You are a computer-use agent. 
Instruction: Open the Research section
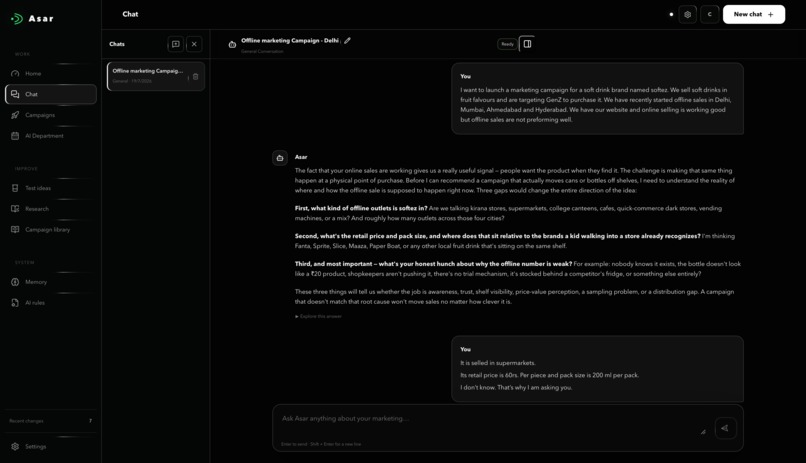50,209
